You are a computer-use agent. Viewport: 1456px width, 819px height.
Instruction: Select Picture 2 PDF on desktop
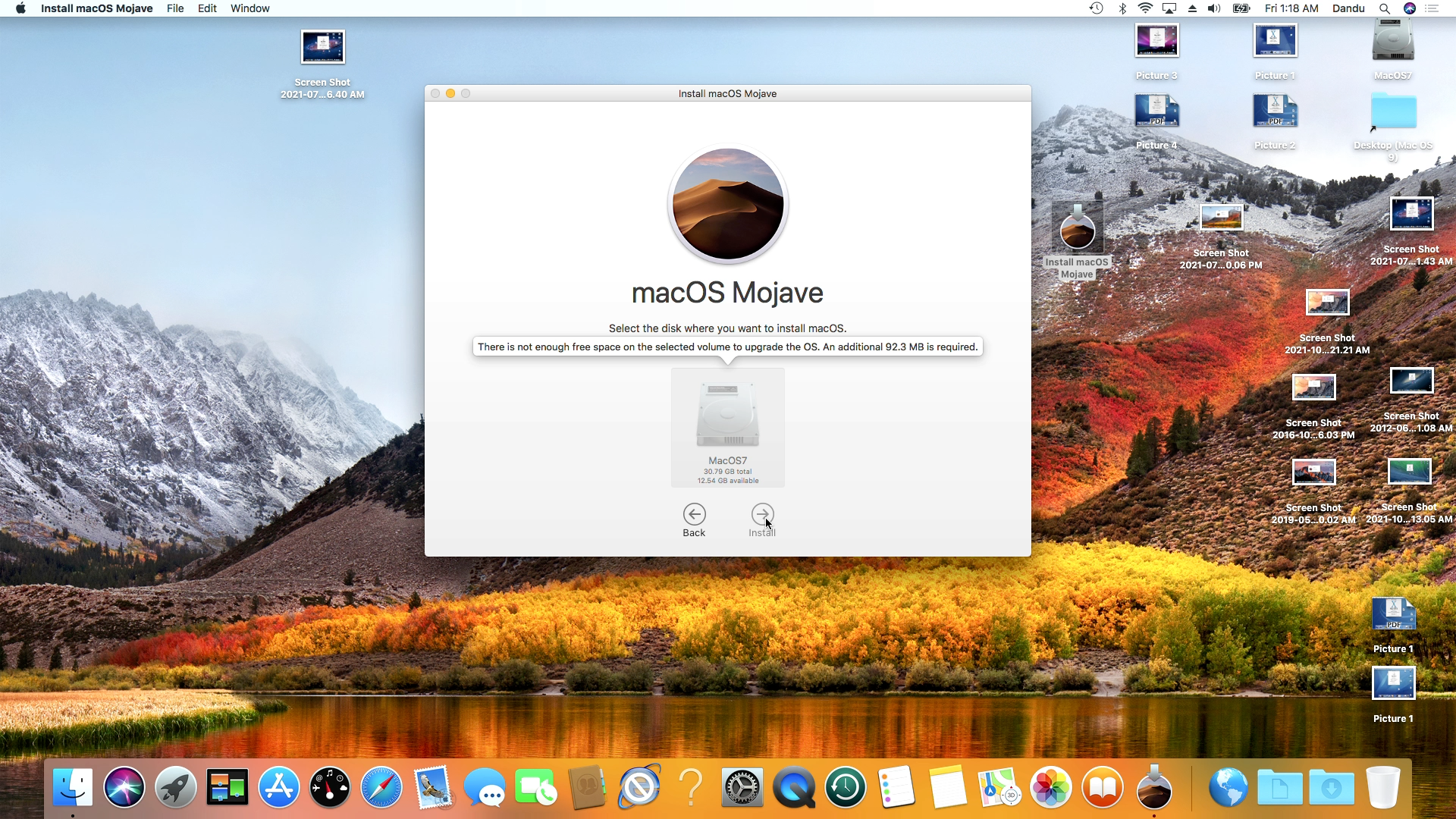(1276, 111)
